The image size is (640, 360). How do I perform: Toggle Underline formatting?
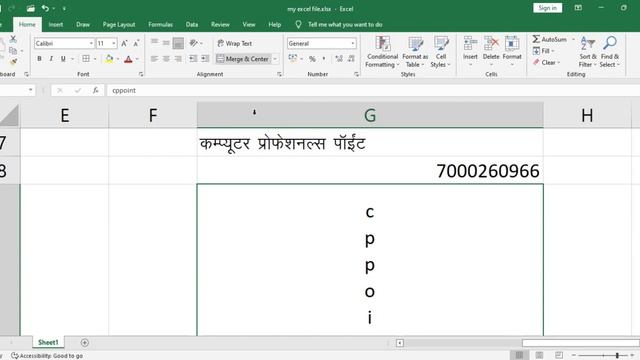coord(63,59)
